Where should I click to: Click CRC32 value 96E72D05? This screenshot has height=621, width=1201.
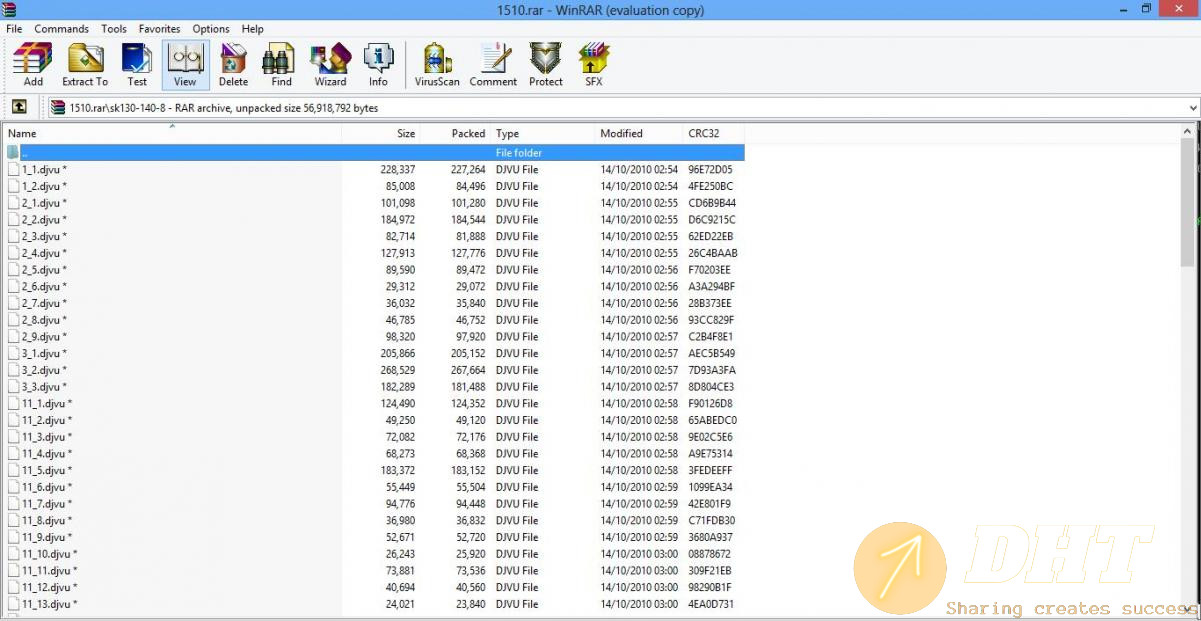710,170
